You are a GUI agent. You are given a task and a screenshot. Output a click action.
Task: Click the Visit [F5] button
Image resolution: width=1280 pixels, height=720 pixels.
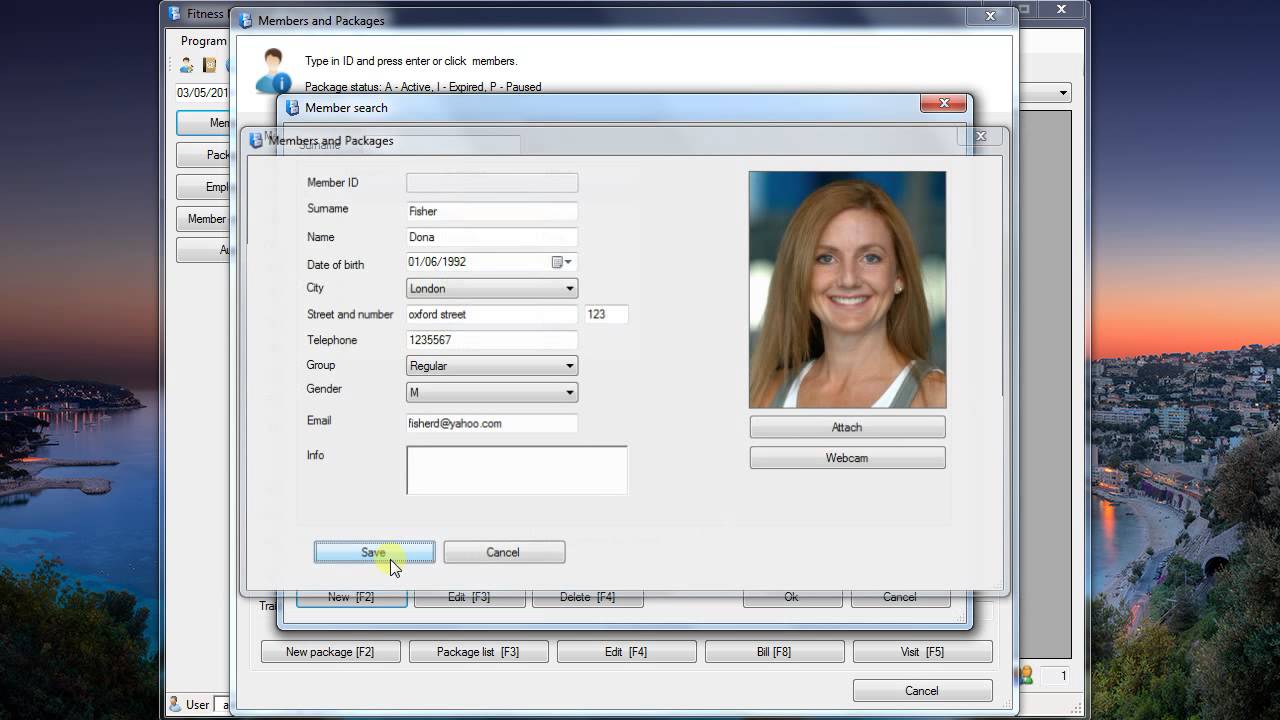[922, 652]
